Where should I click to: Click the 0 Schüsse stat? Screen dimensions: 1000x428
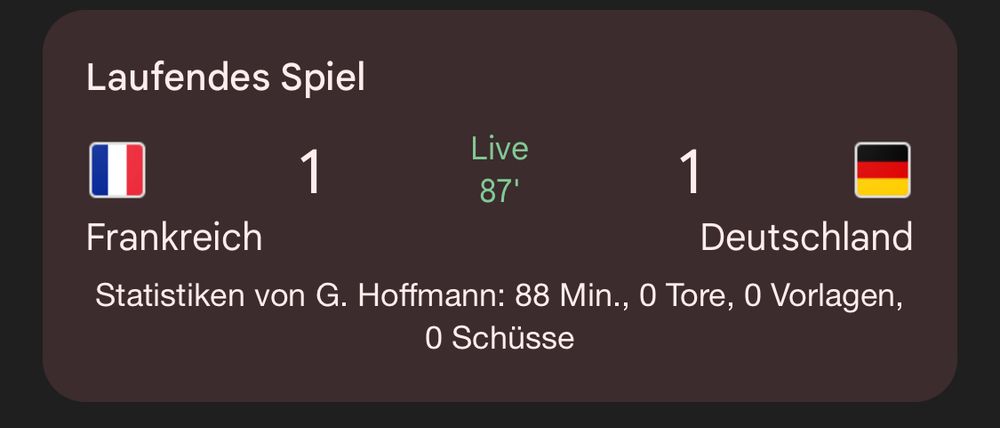499,338
